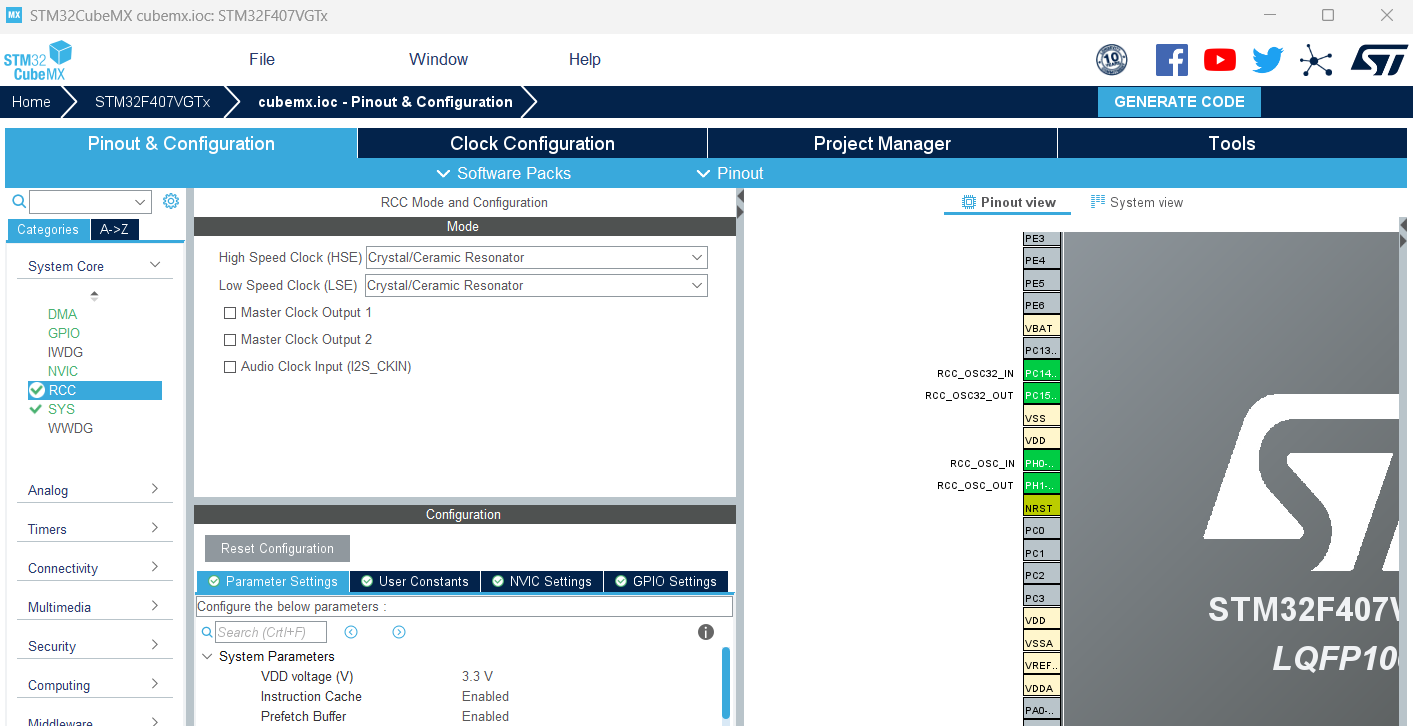The height and width of the screenshot is (726, 1413).
Task: Open the Help menu
Action: (585, 60)
